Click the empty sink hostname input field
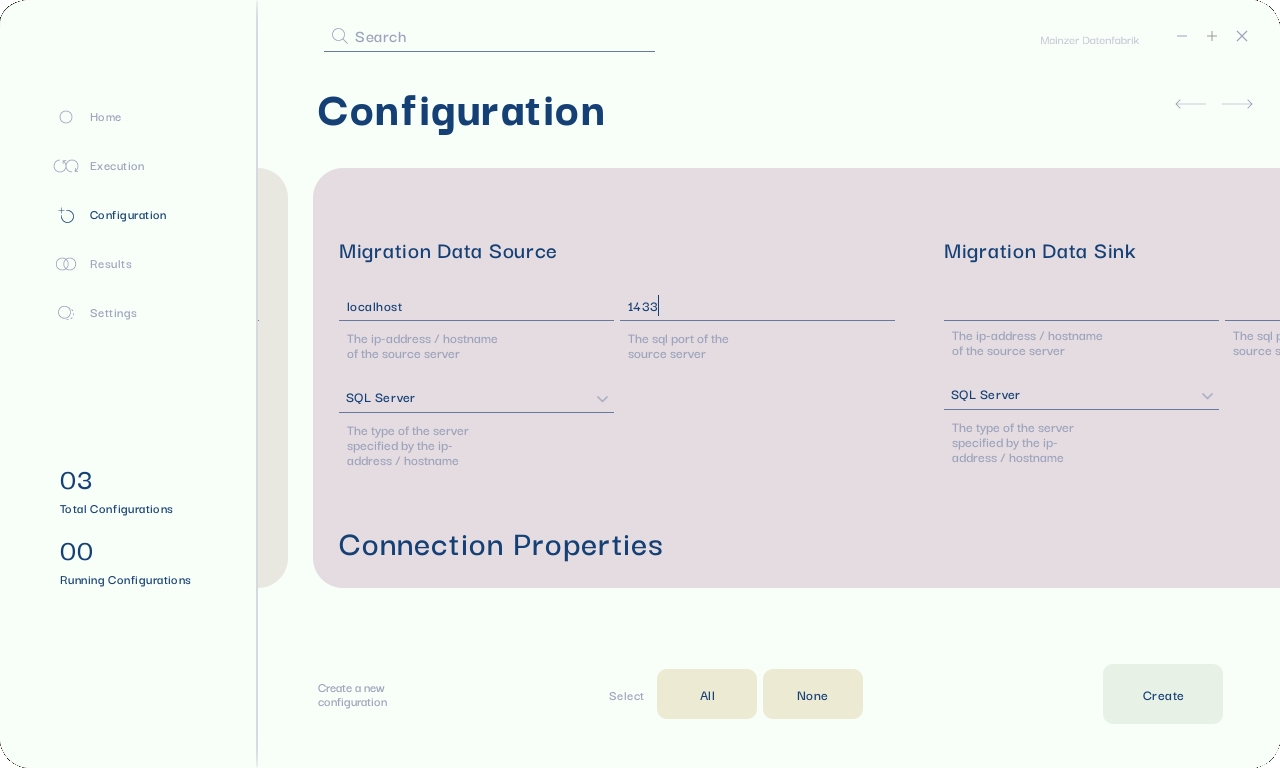1280x768 pixels. click(1081, 307)
